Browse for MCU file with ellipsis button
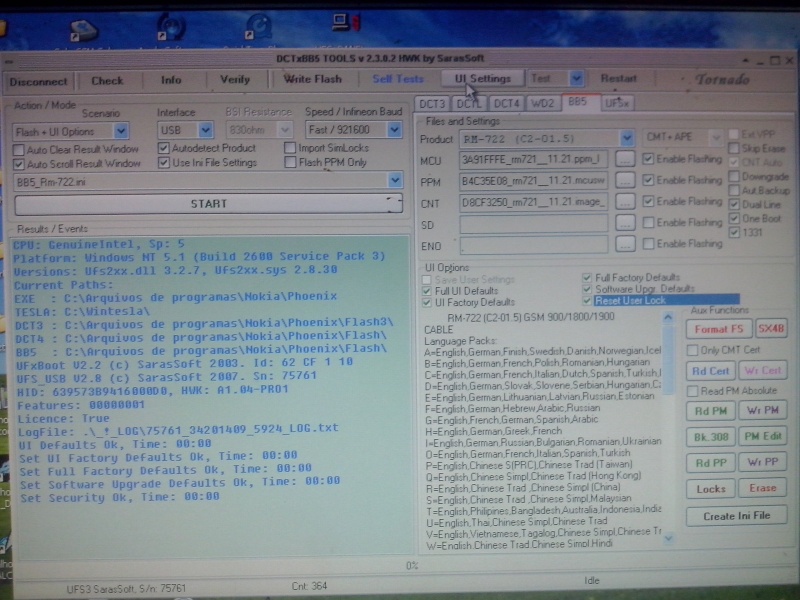 pos(625,159)
